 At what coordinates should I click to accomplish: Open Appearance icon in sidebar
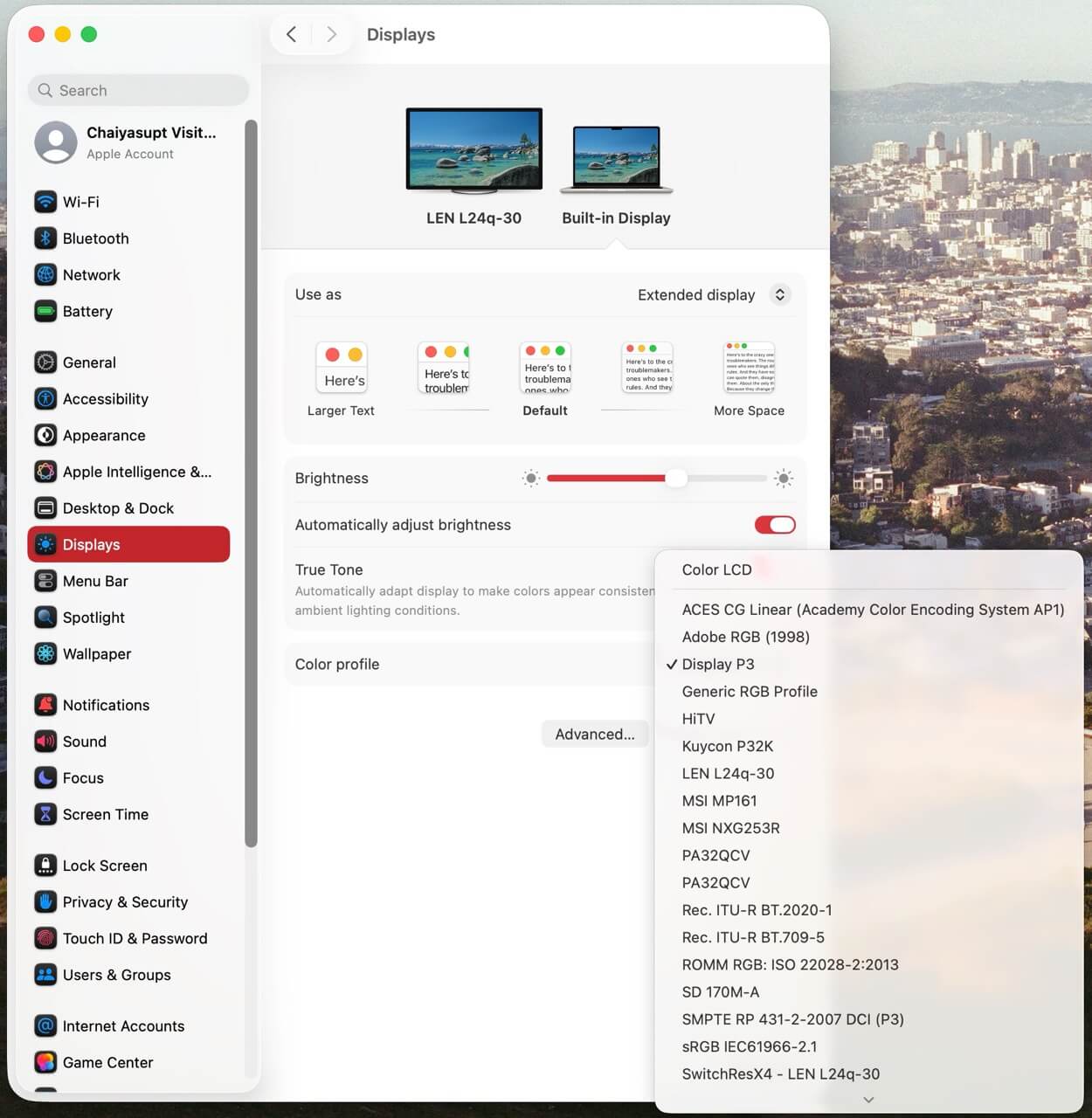(45, 435)
